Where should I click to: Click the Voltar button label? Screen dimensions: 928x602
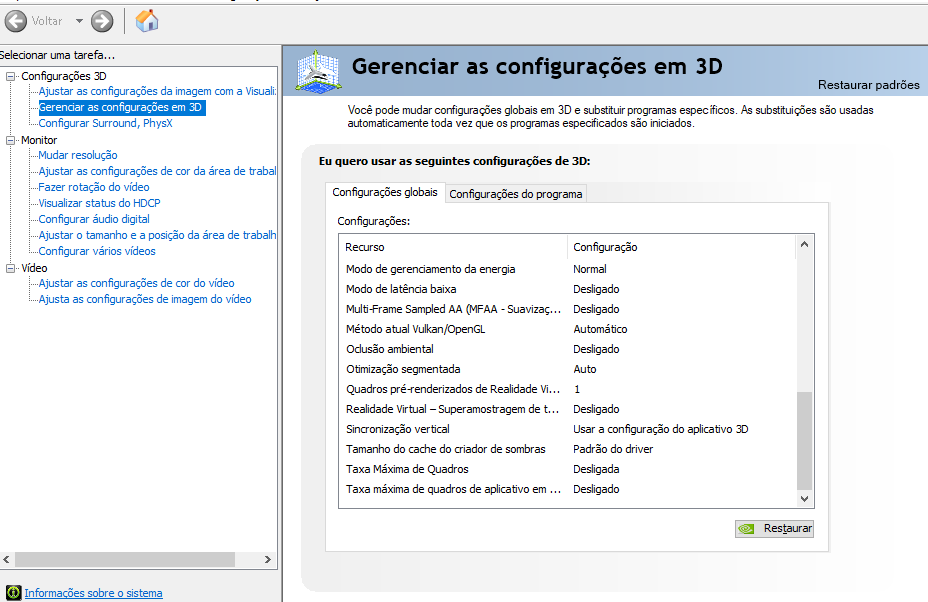pos(47,21)
